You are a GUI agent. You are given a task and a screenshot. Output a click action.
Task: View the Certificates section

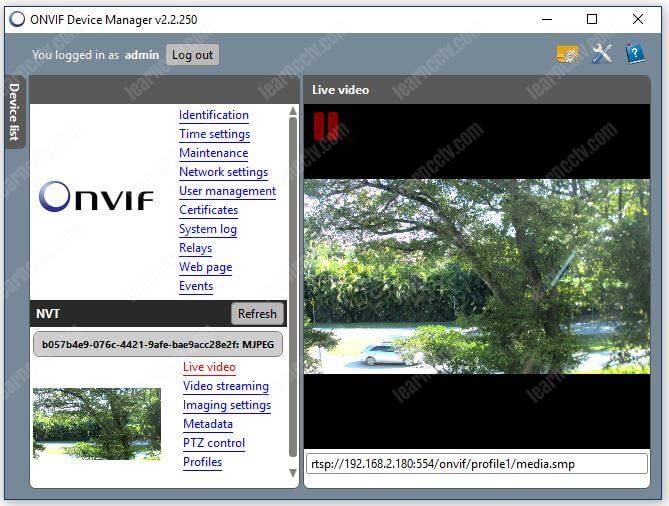pos(209,210)
